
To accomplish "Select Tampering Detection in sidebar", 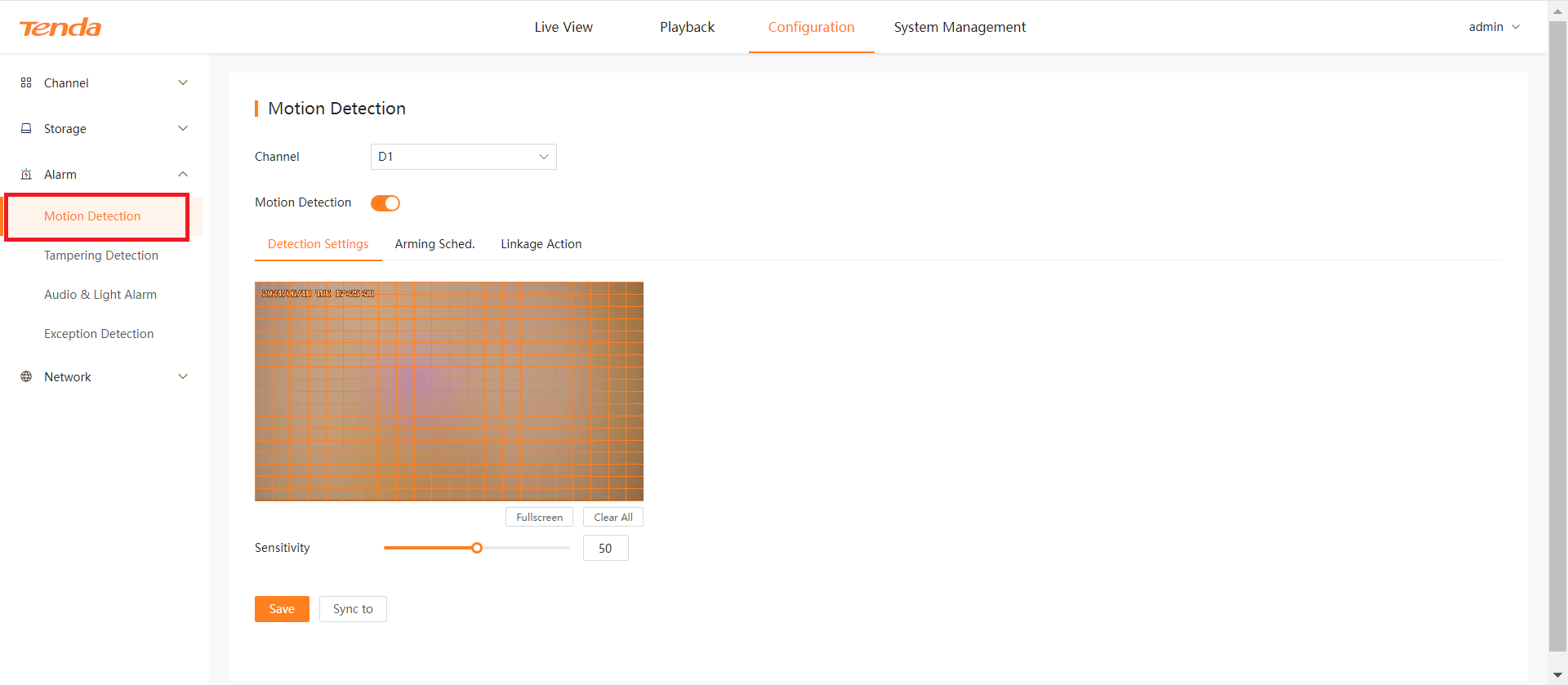I will pos(101,256).
